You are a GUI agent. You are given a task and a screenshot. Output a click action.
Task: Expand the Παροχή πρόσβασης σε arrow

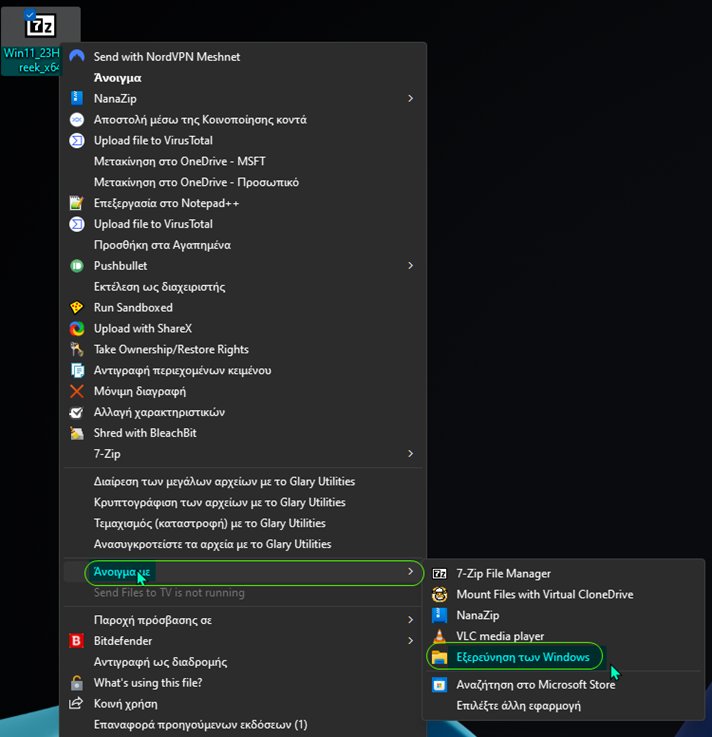pyautogui.click(x=410, y=620)
